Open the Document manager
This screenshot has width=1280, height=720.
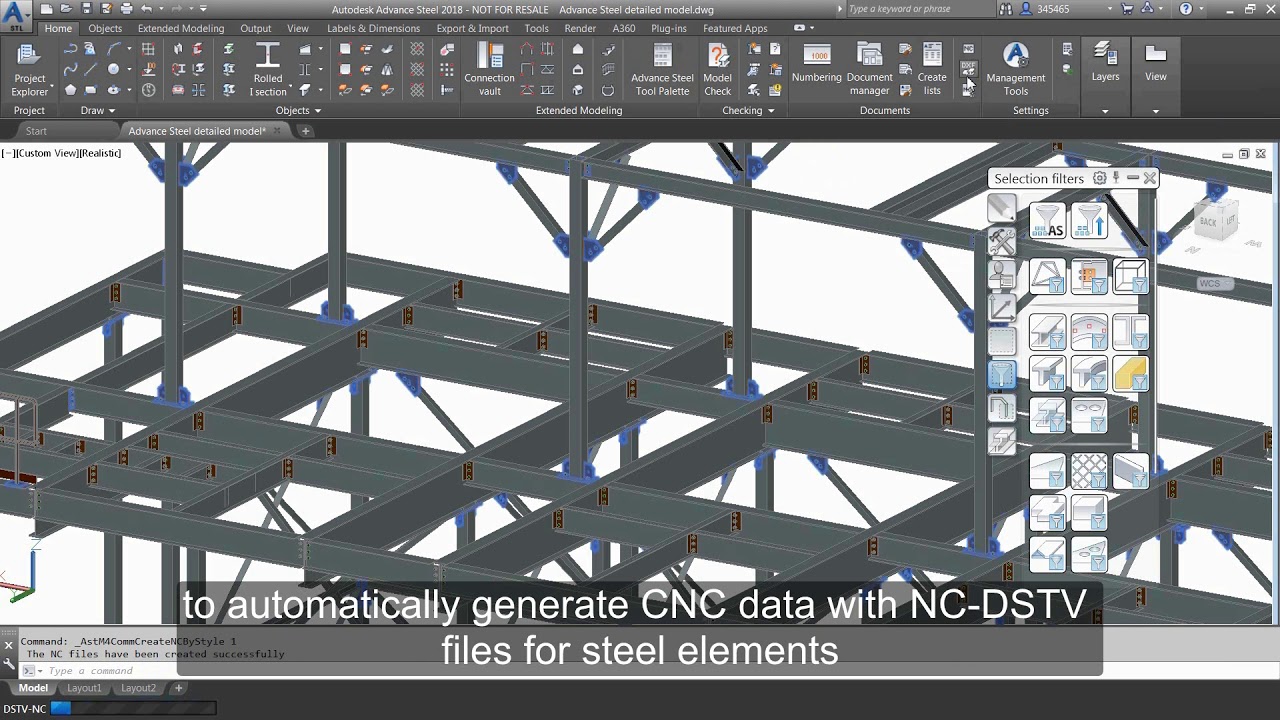pyautogui.click(x=868, y=67)
